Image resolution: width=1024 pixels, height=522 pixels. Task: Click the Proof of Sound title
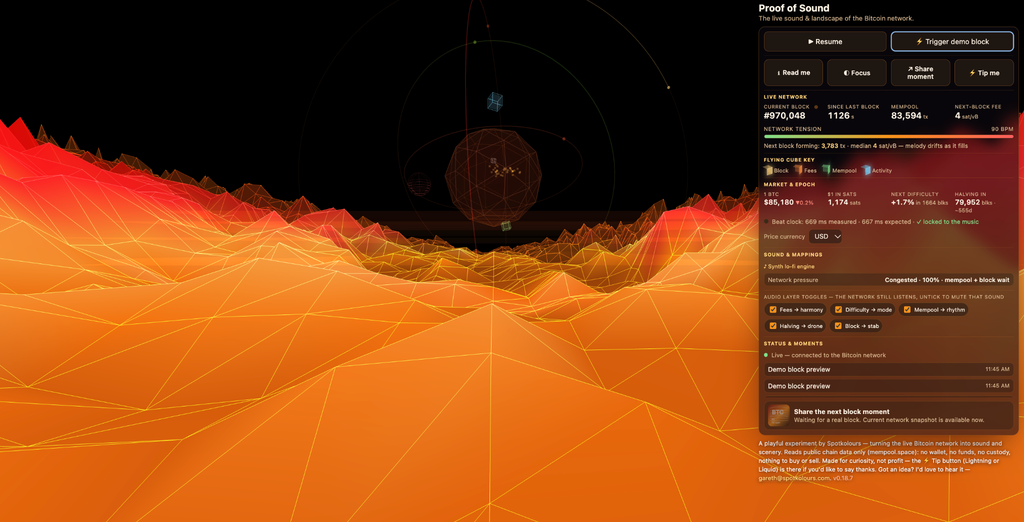pos(793,8)
